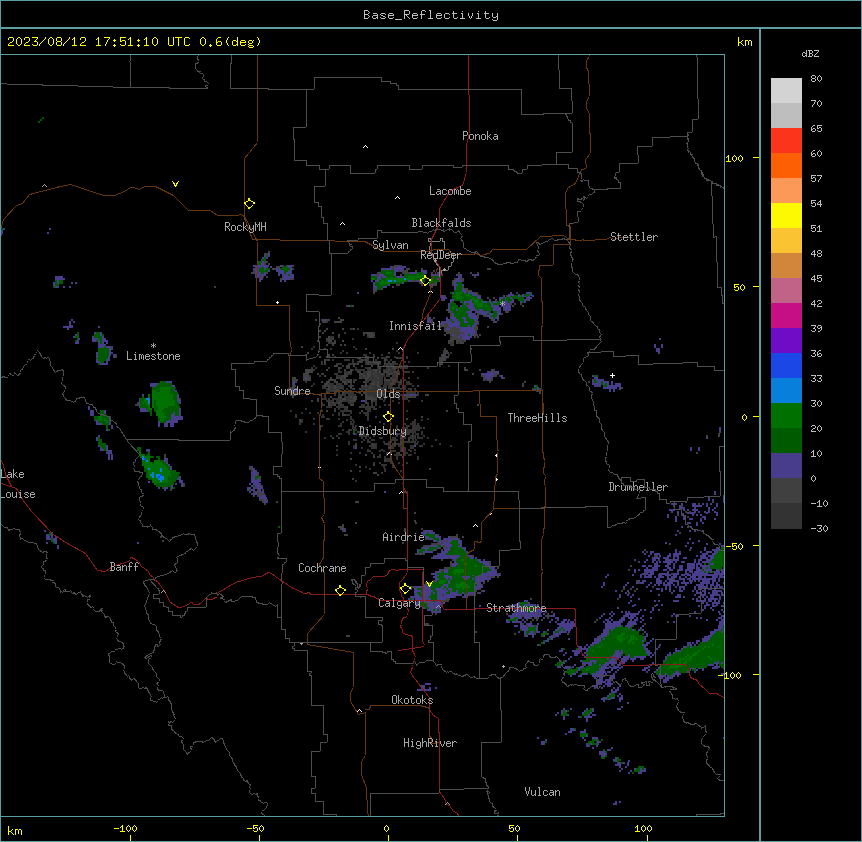Click the RockyMH map label
This screenshot has height=842, width=862.
tap(245, 226)
